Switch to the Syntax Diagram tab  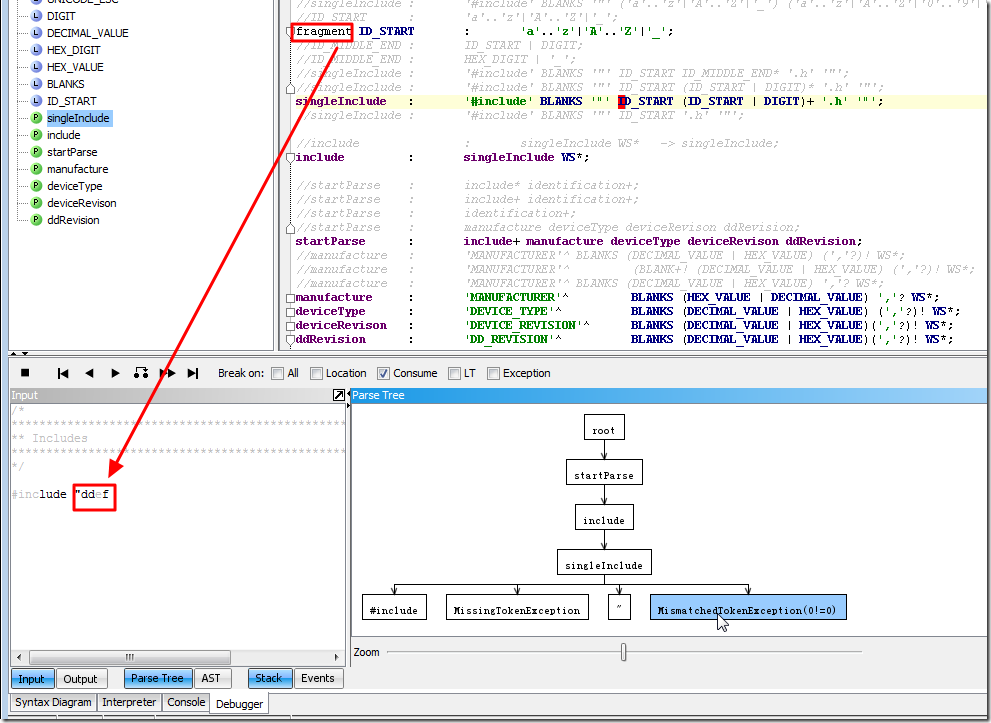(x=52, y=702)
